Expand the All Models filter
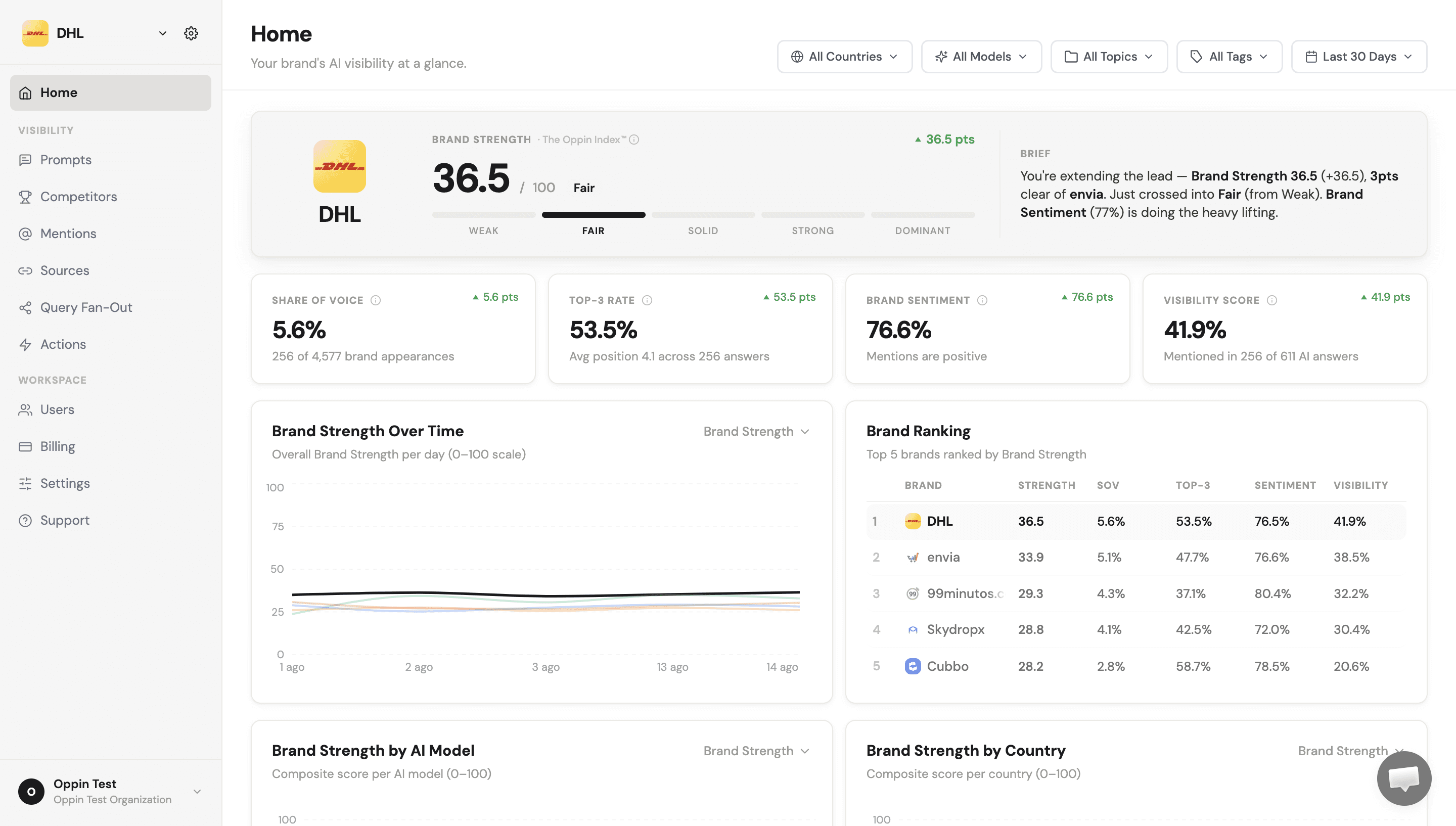Viewport: 1456px width, 826px height. point(981,57)
